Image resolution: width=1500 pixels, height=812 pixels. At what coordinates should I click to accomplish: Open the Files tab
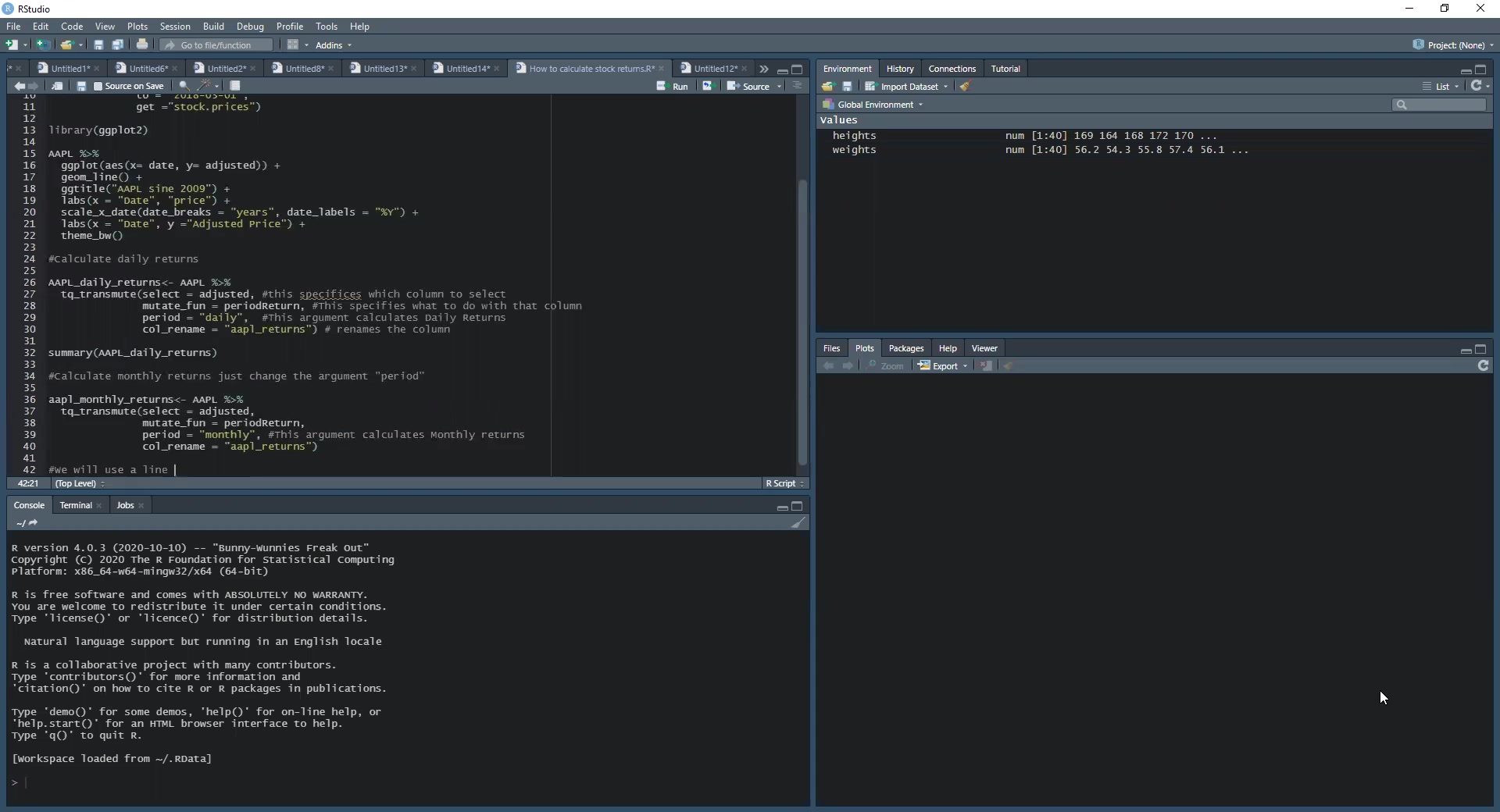[831, 348]
